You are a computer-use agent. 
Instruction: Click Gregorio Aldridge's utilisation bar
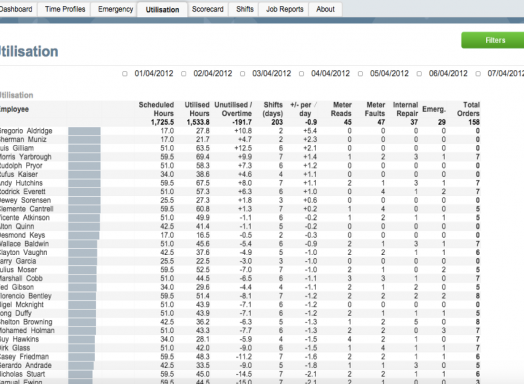(84, 131)
